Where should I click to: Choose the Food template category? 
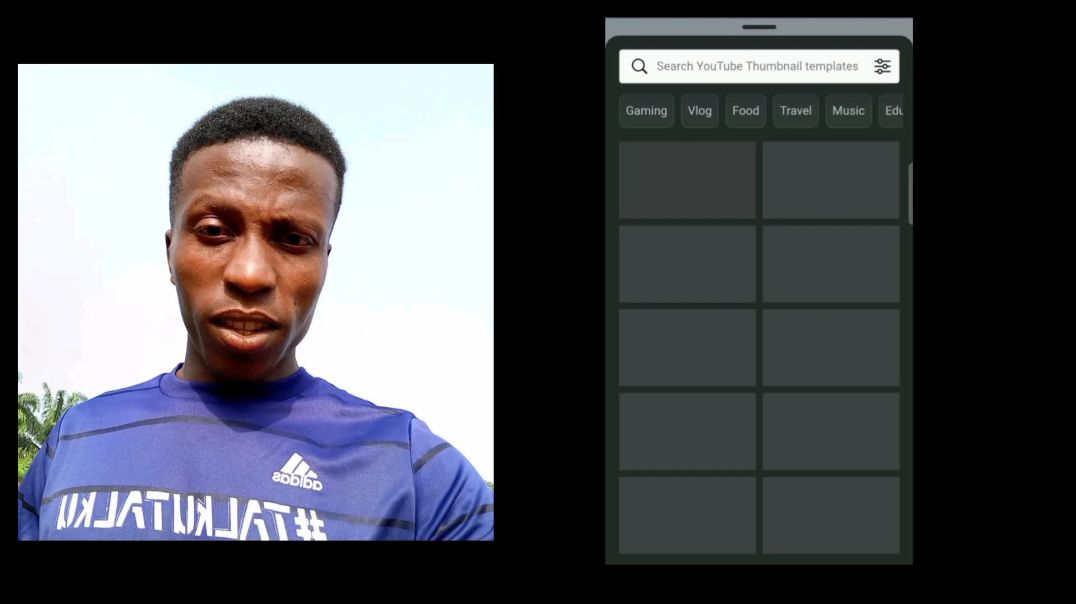point(745,111)
